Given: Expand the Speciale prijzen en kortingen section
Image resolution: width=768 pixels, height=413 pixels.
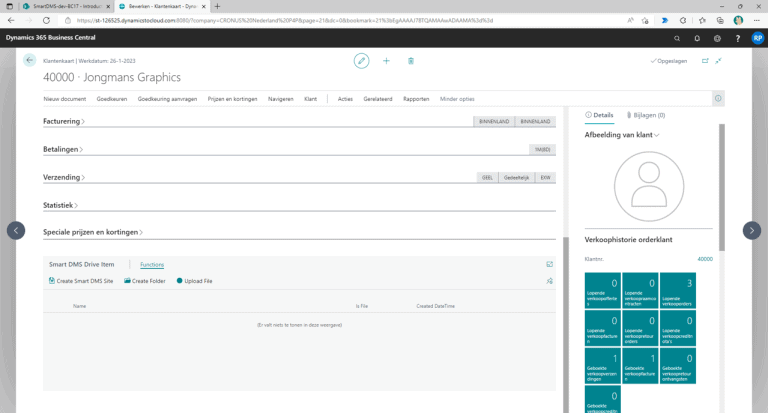Looking at the screenshot, I should point(90,232).
